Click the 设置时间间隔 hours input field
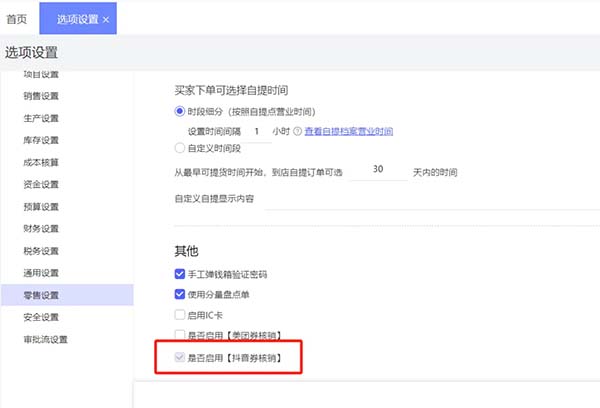 point(258,132)
